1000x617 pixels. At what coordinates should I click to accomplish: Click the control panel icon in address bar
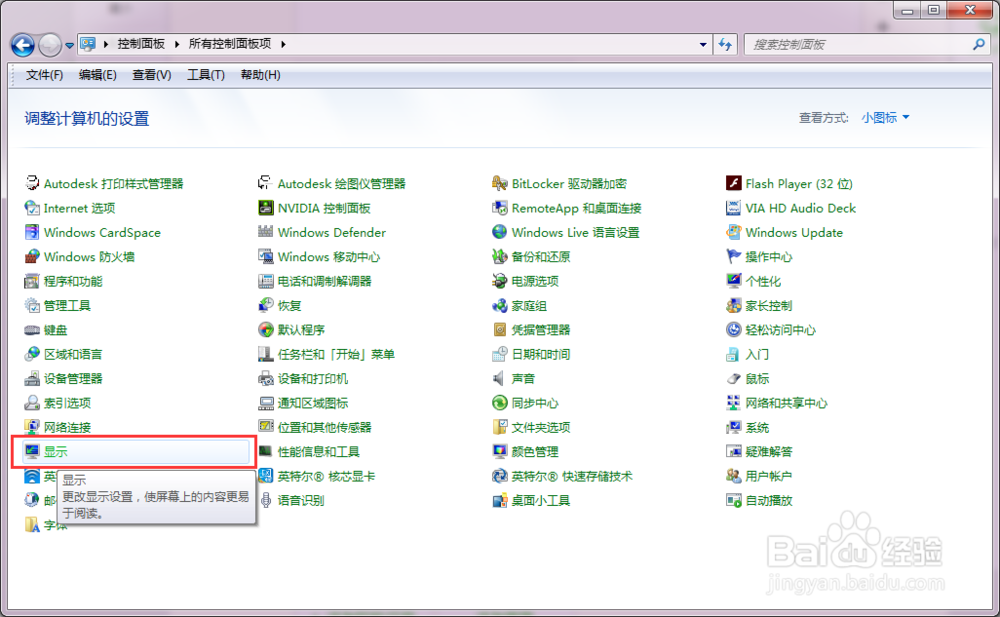point(87,44)
